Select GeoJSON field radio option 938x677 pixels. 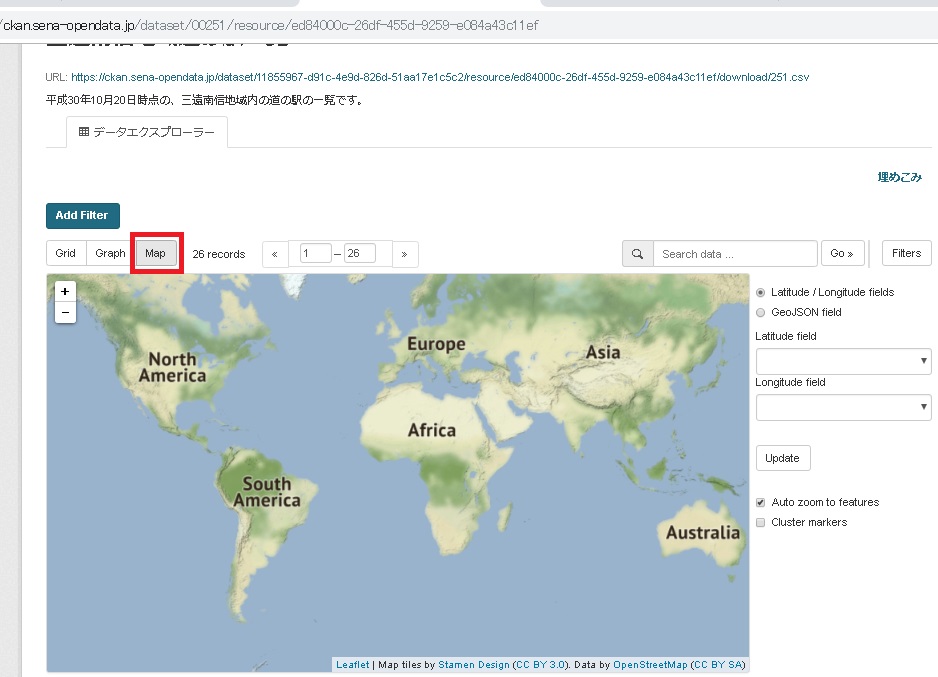tap(761, 312)
